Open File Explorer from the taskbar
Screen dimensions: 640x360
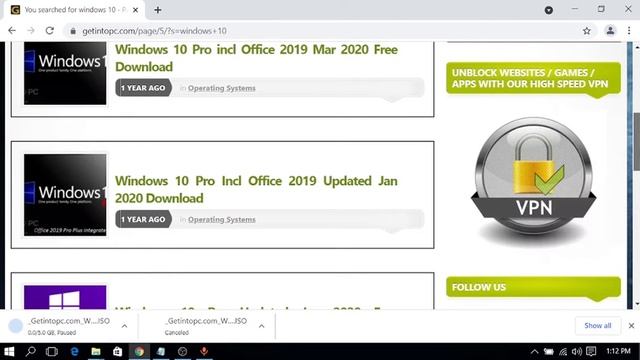[96, 351]
